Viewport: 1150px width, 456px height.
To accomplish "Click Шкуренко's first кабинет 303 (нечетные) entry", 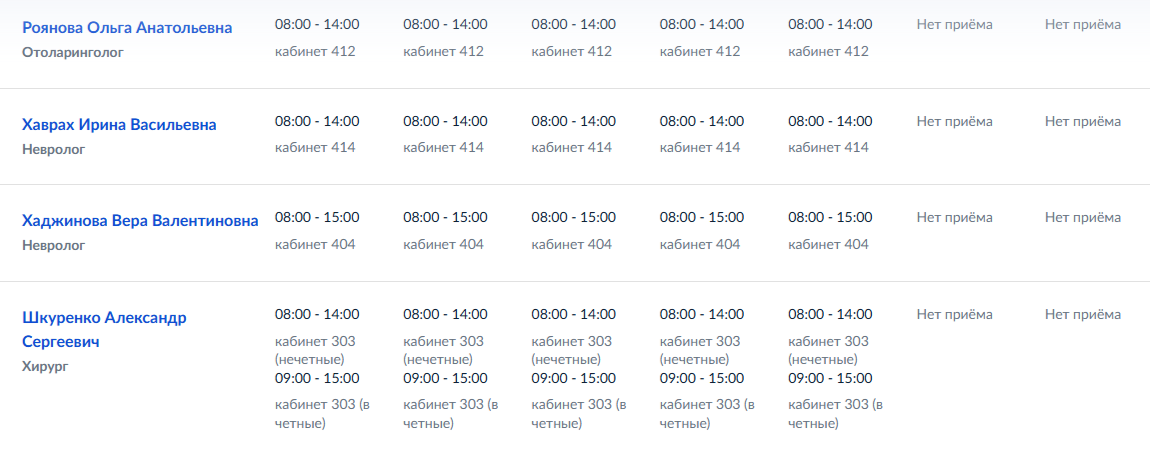I will 315,350.
